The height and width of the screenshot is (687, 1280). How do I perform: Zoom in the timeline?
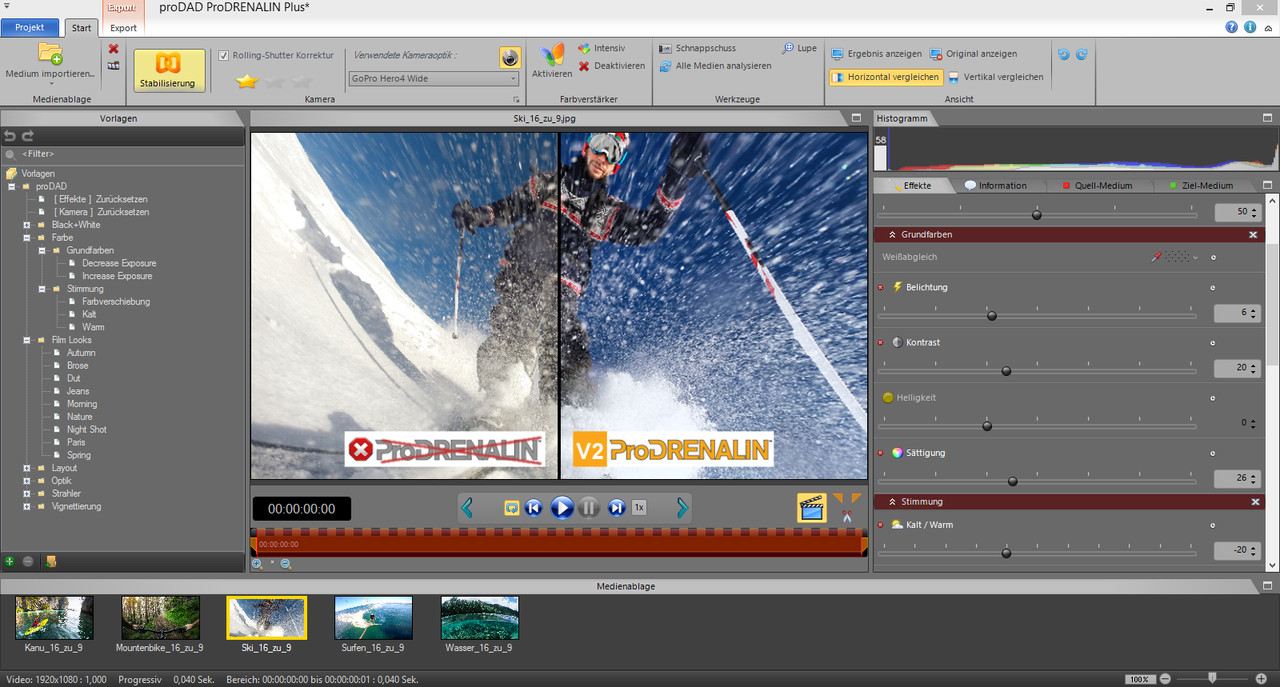pyautogui.click(x=257, y=564)
